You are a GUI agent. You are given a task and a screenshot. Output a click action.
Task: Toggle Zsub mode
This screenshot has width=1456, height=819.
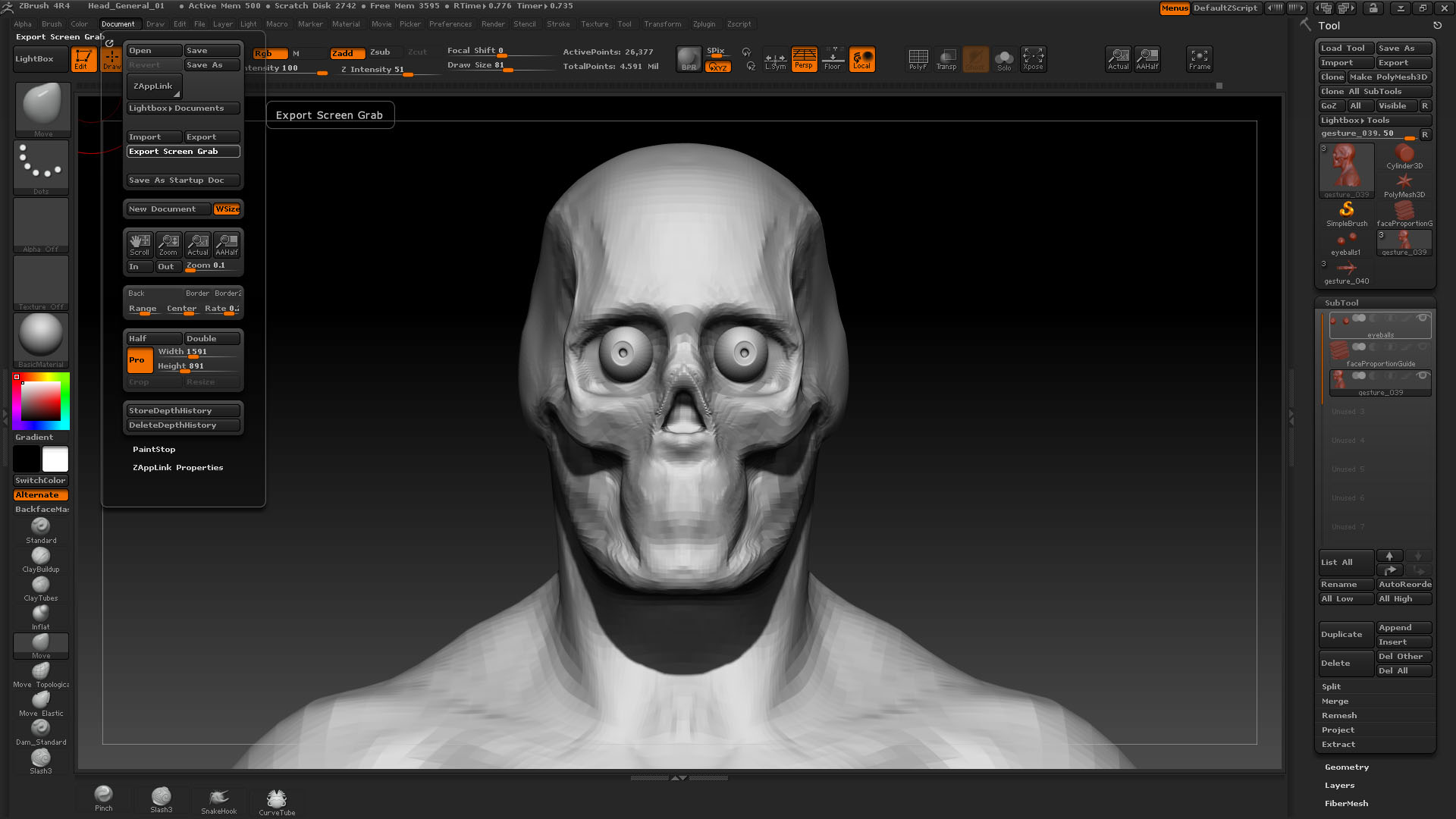click(x=380, y=52)
